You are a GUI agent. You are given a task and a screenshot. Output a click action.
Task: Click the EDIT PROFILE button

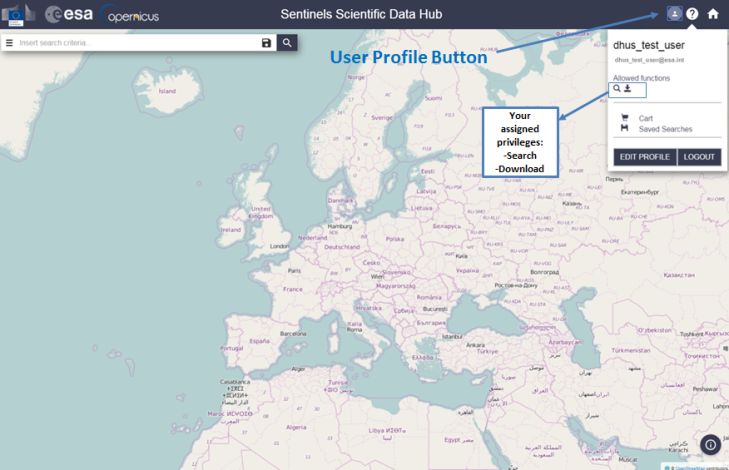tap(645, 157)
